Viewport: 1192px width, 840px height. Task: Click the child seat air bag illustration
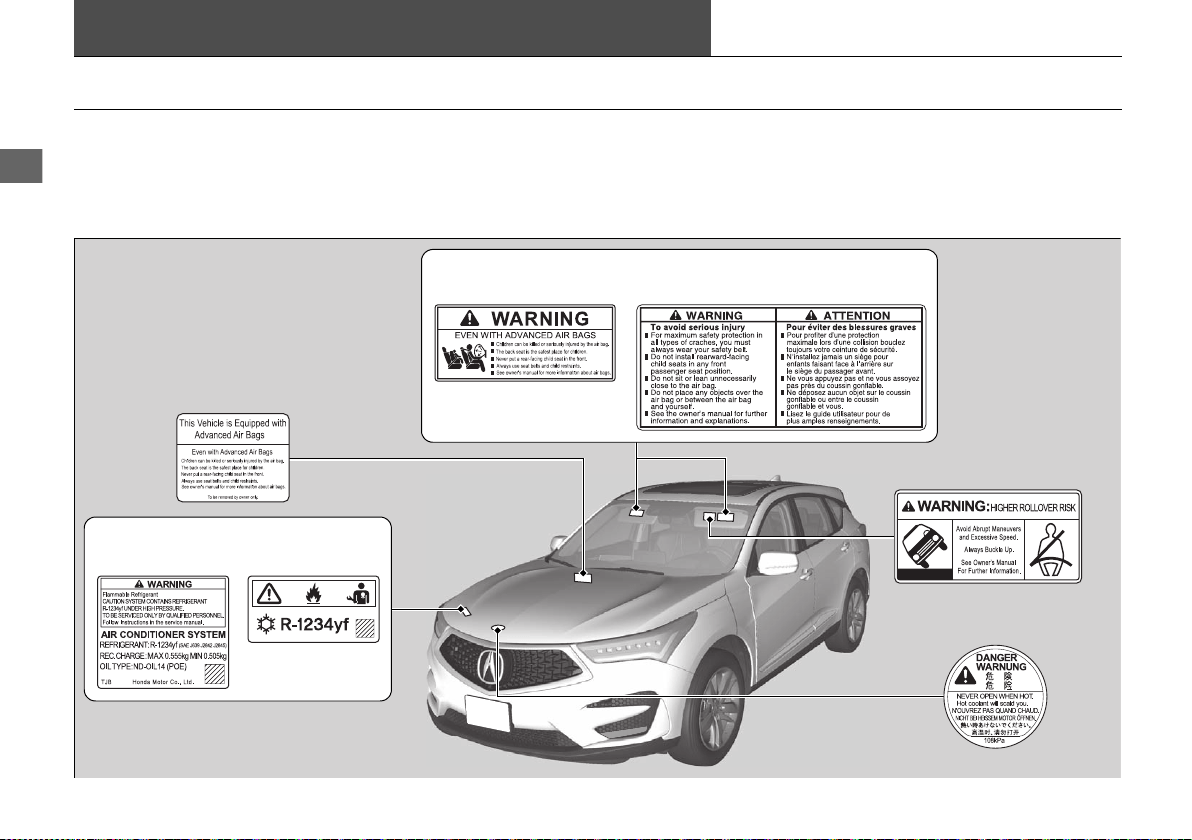[464, 358]
